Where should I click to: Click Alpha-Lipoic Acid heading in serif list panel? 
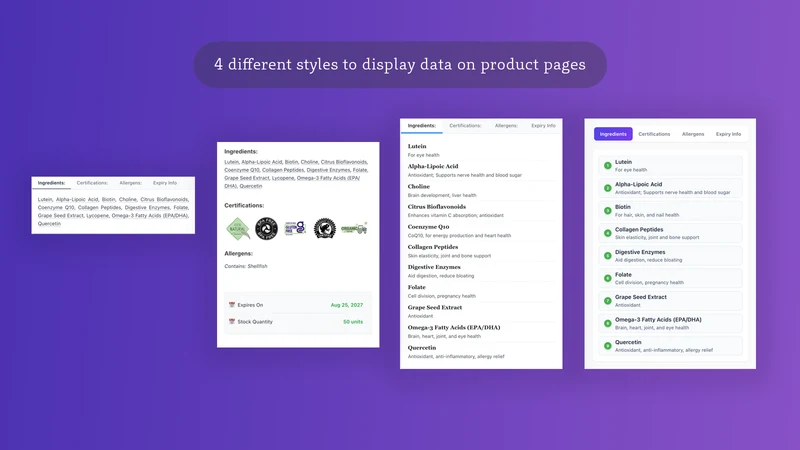pyautogui.click(x=433, y=166)
